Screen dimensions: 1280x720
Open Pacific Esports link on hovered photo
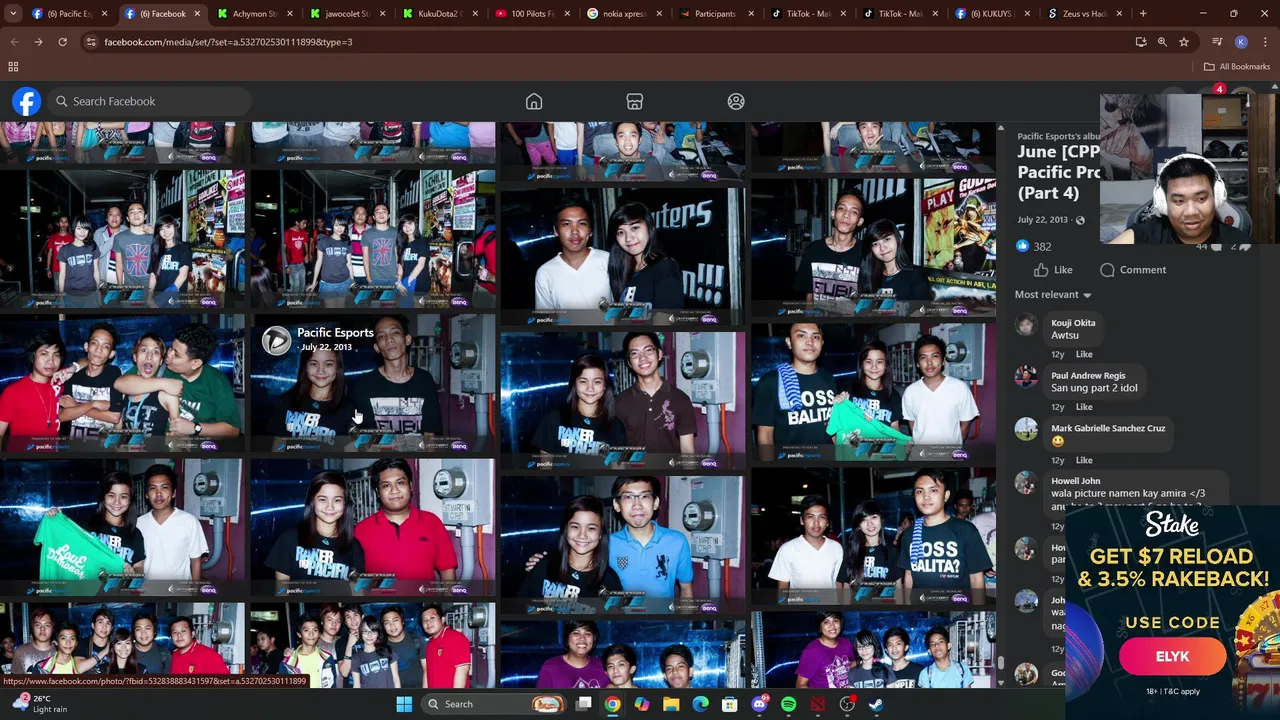(x=335, y=333)
